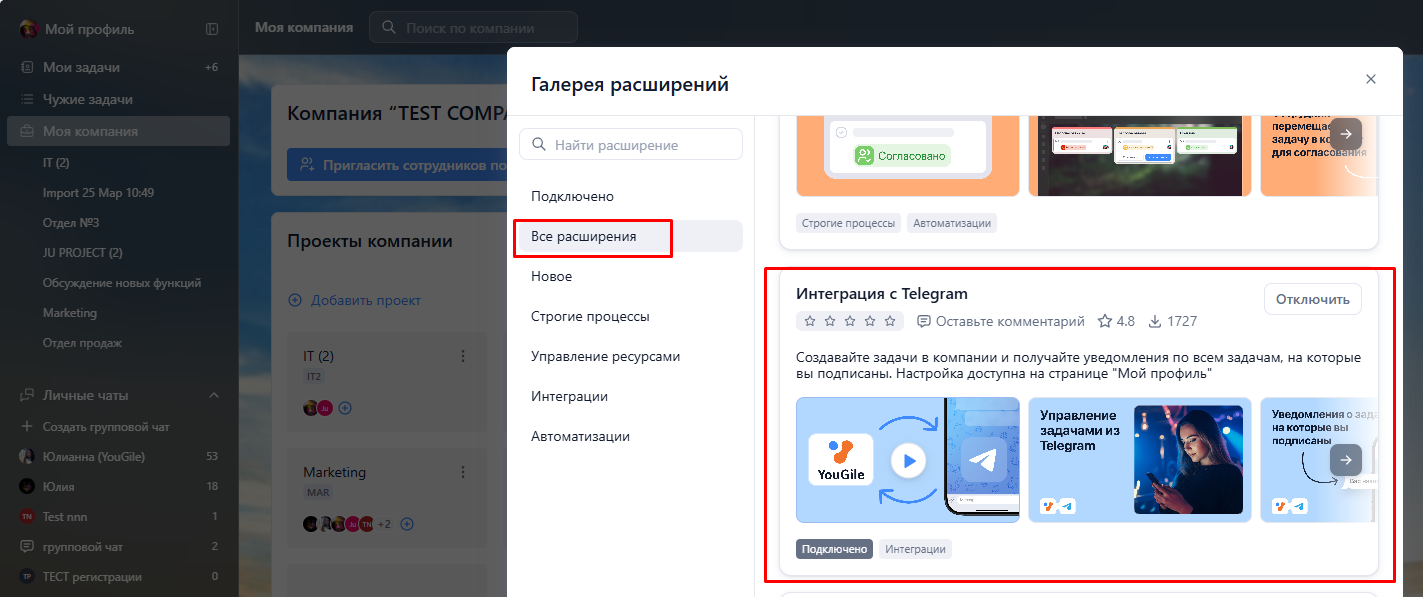The width and height of the screenshot is (1423, 597).
Task: Click the +6 counter next to Мои задачи
Action: 211,67
